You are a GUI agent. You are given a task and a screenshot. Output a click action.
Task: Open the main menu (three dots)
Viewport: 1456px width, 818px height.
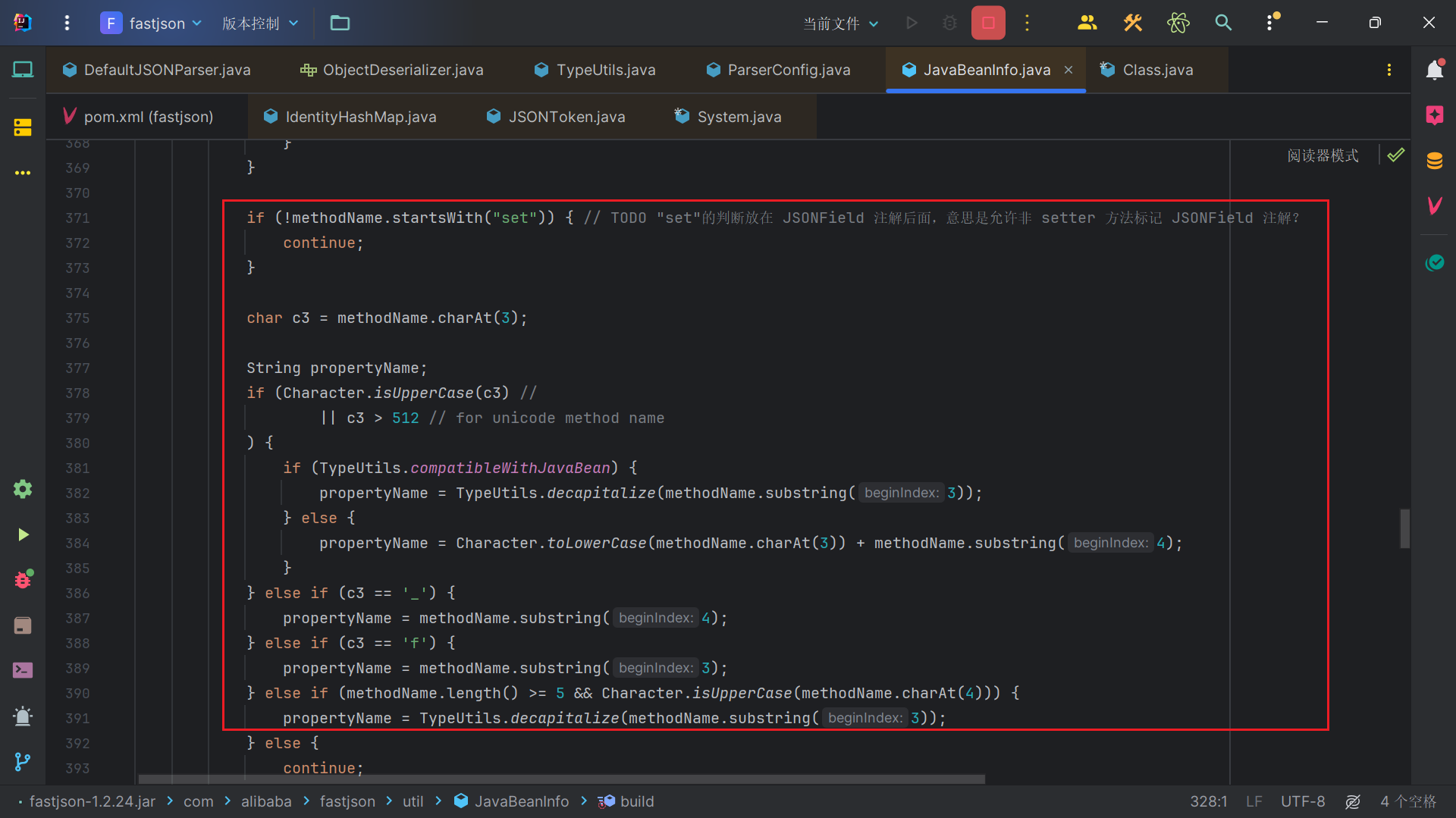67,23
